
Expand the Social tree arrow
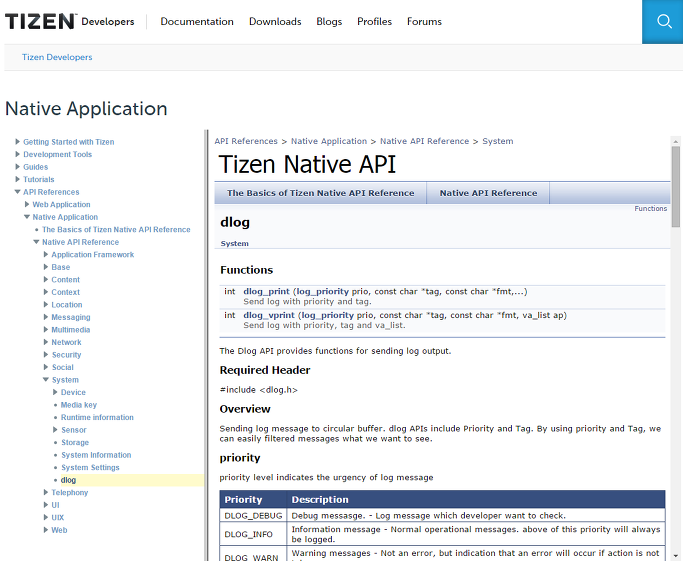pyautogui.click(x=46, y=367)
